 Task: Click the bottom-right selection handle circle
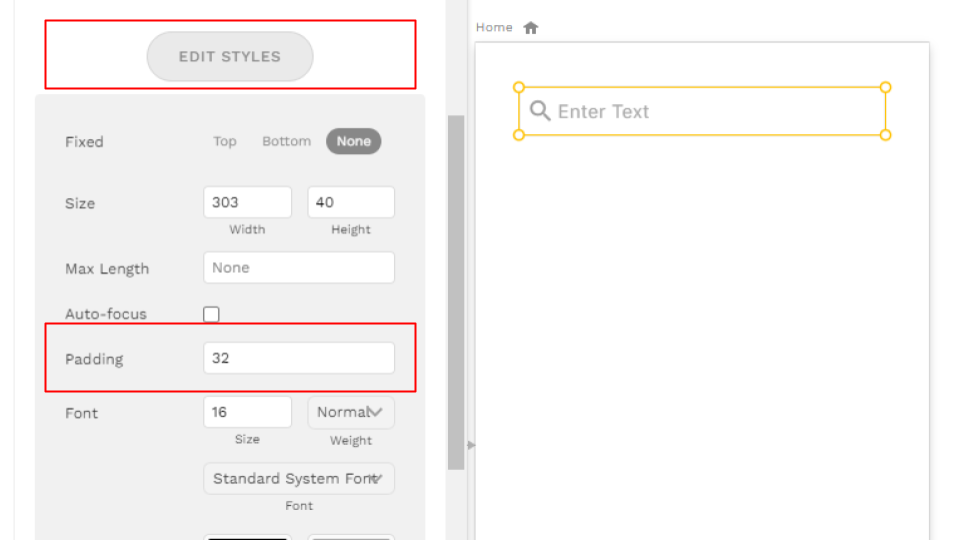(x=885, y=135)
